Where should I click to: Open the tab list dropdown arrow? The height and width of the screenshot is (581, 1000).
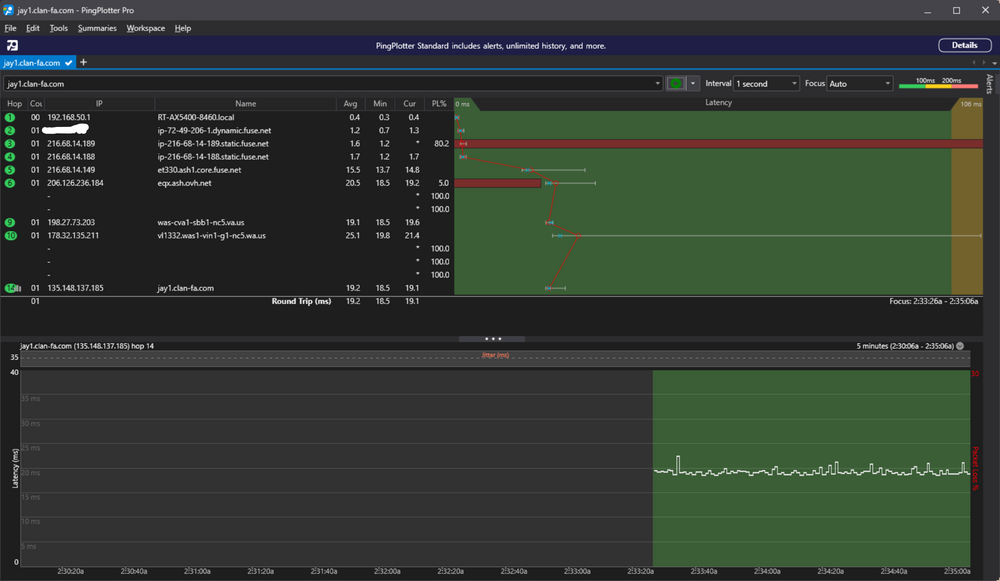tap(994, 63)
